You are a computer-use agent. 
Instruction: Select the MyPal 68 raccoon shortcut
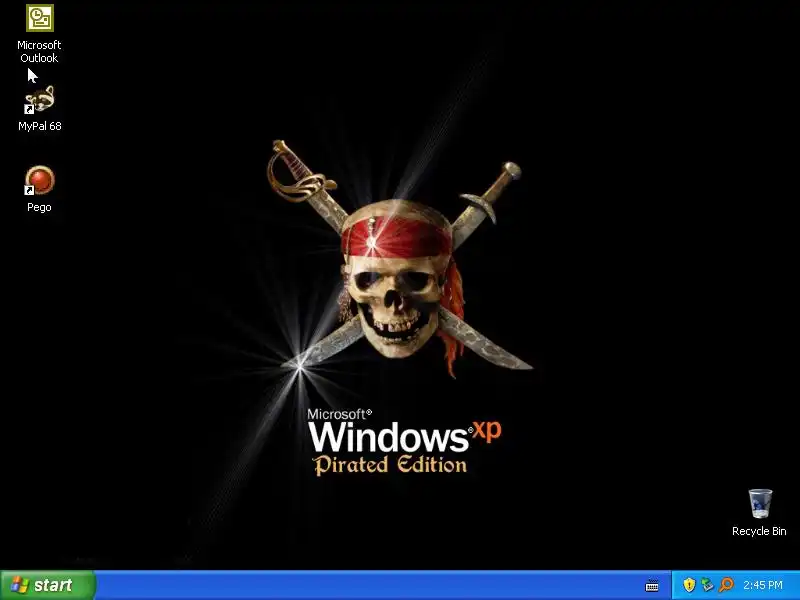39,100
